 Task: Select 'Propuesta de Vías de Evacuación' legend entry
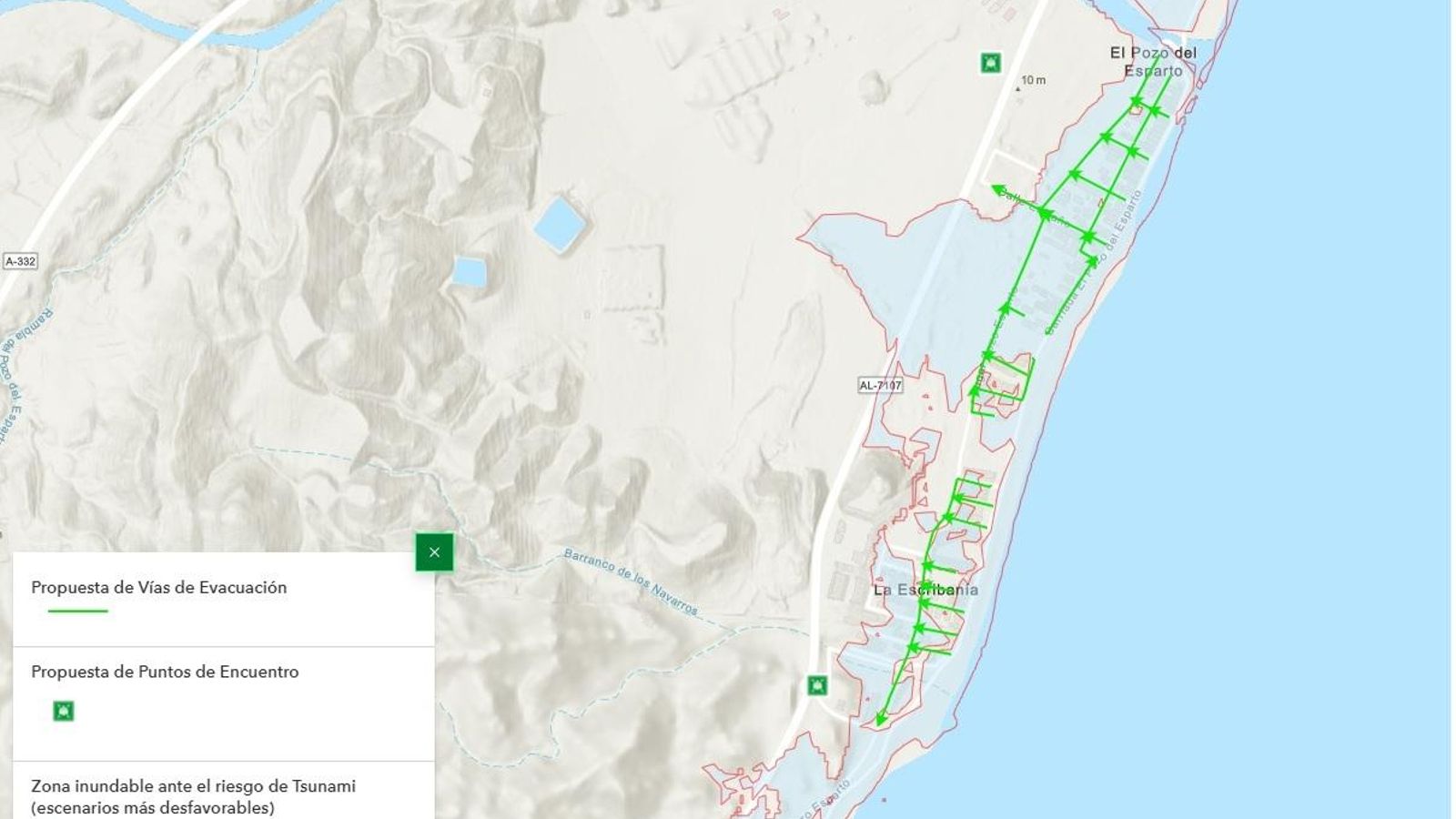point(158,588)
